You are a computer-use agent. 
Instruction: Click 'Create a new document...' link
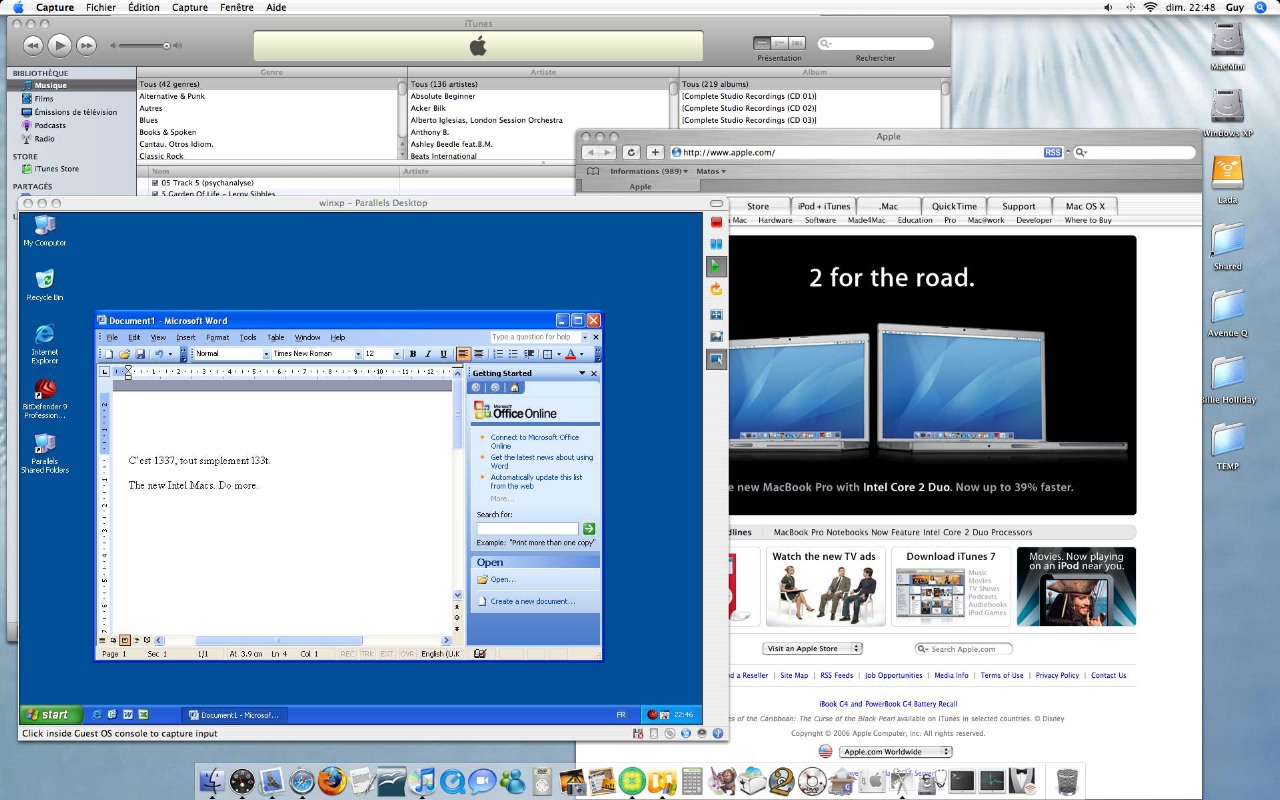pyautogui.click(x=532, y=601)
